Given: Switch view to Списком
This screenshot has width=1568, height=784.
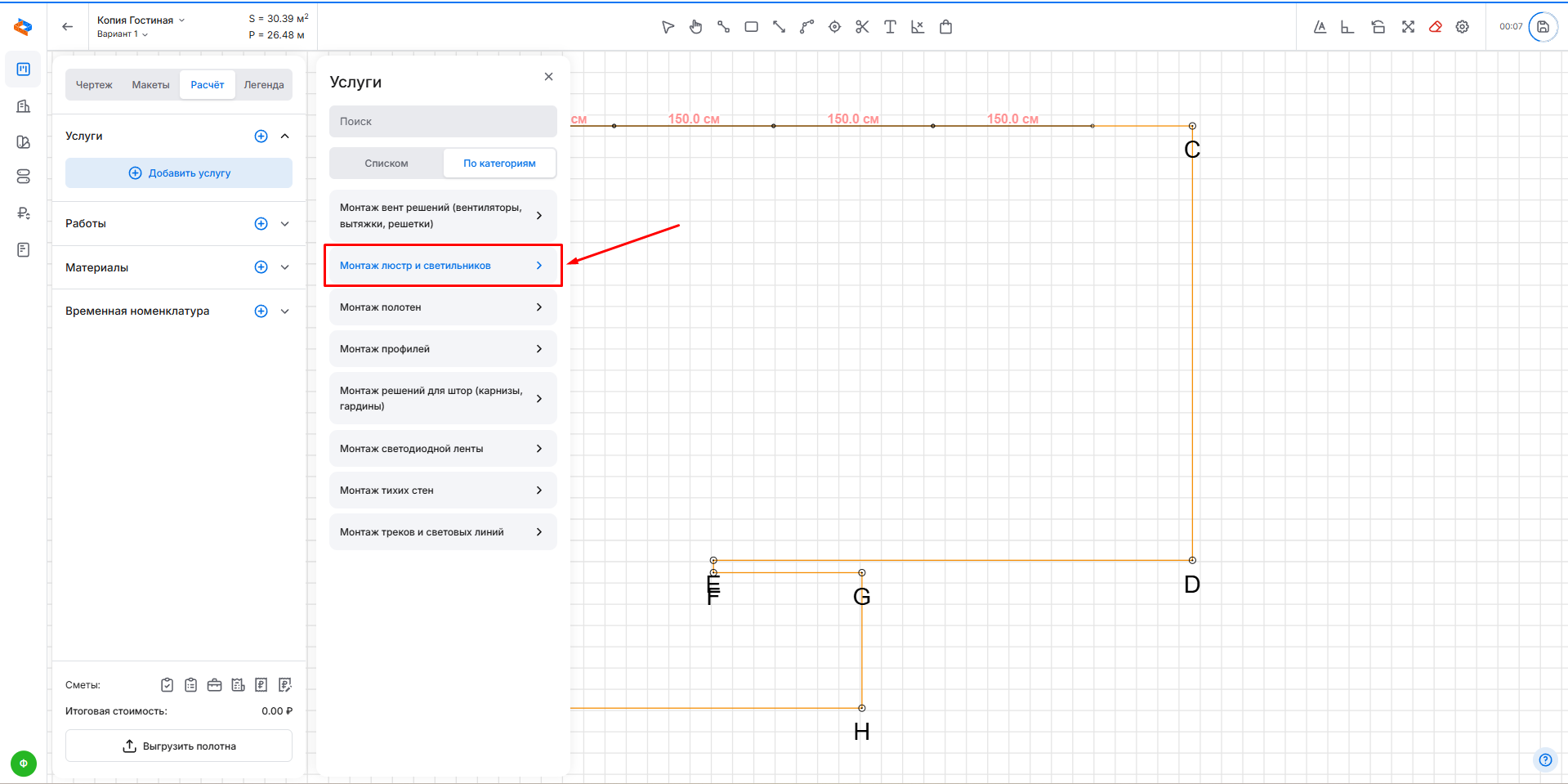Looking at the screenshot, I should click(386, 164).
